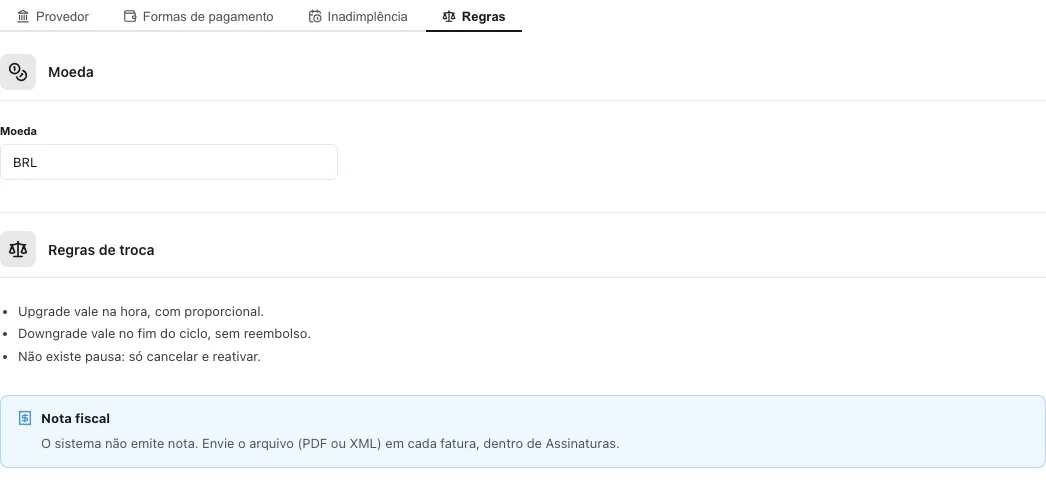Select the Regras tab
The width and height of the screenshot is (1046, 501).
(474, 17)
